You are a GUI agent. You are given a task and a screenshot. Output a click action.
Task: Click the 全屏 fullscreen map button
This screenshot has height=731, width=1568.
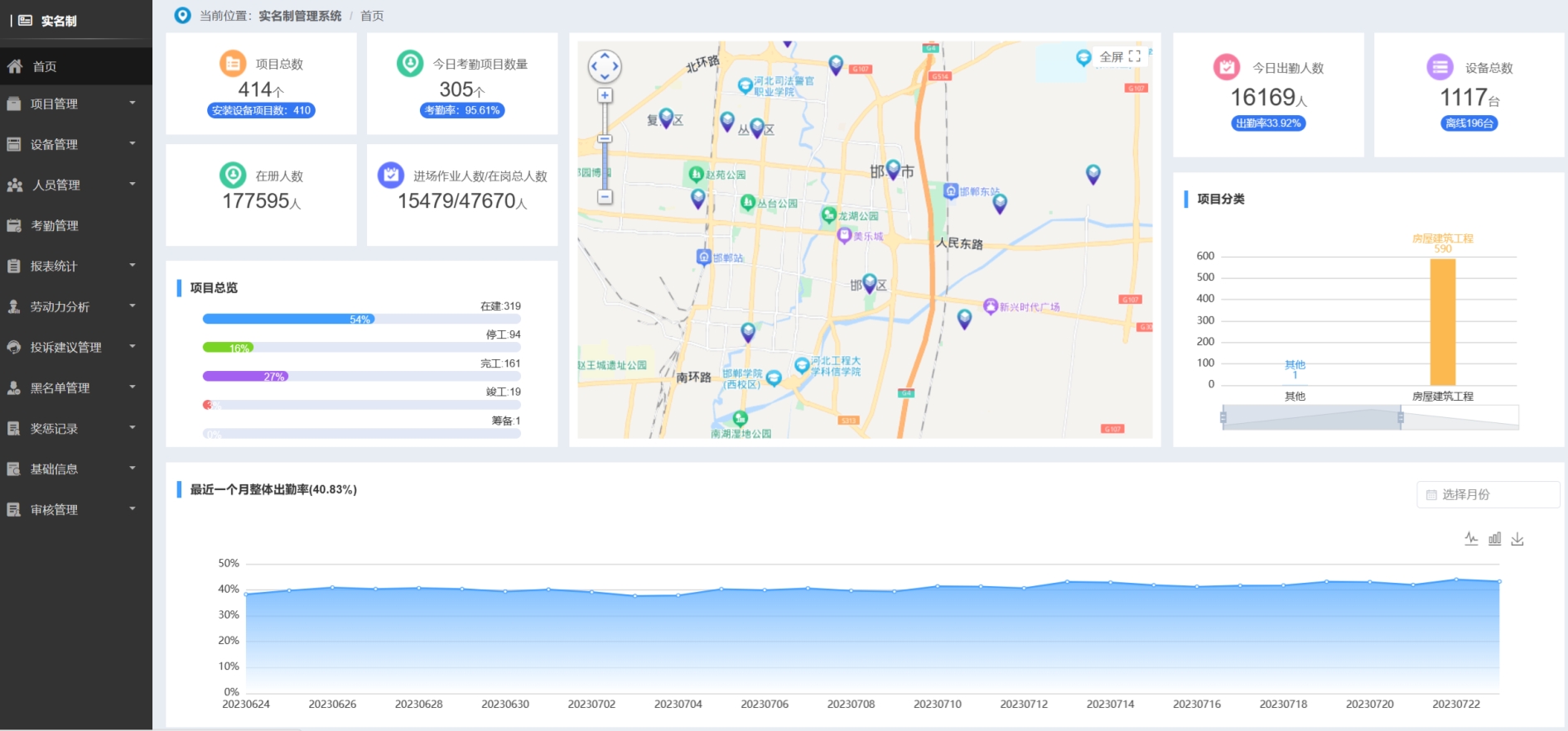[x=1120, y=56]
